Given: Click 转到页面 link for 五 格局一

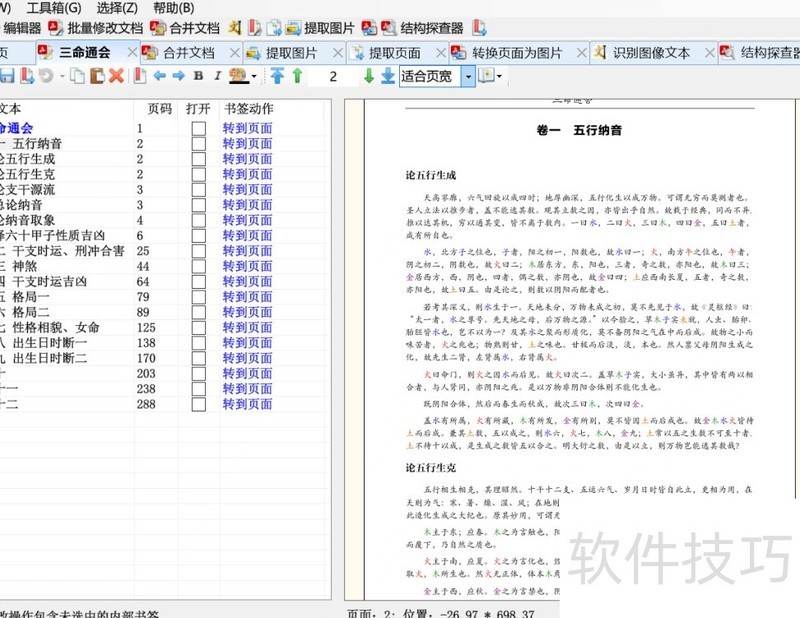Looking at the screenshot, I should 245,295.
